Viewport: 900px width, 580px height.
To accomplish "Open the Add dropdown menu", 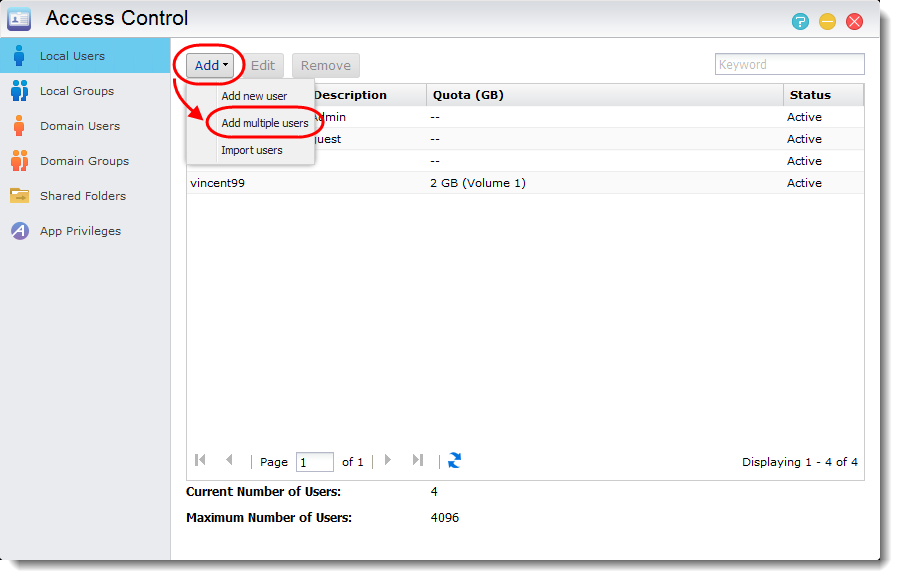I will (x=208, y=63).
